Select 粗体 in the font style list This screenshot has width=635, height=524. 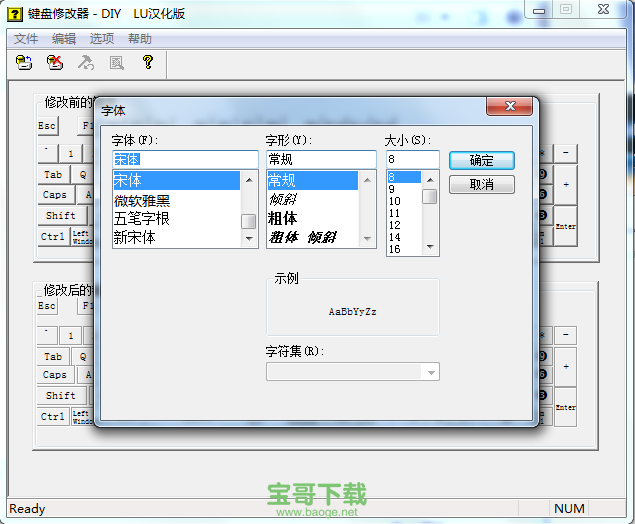[x=313, y=218]
